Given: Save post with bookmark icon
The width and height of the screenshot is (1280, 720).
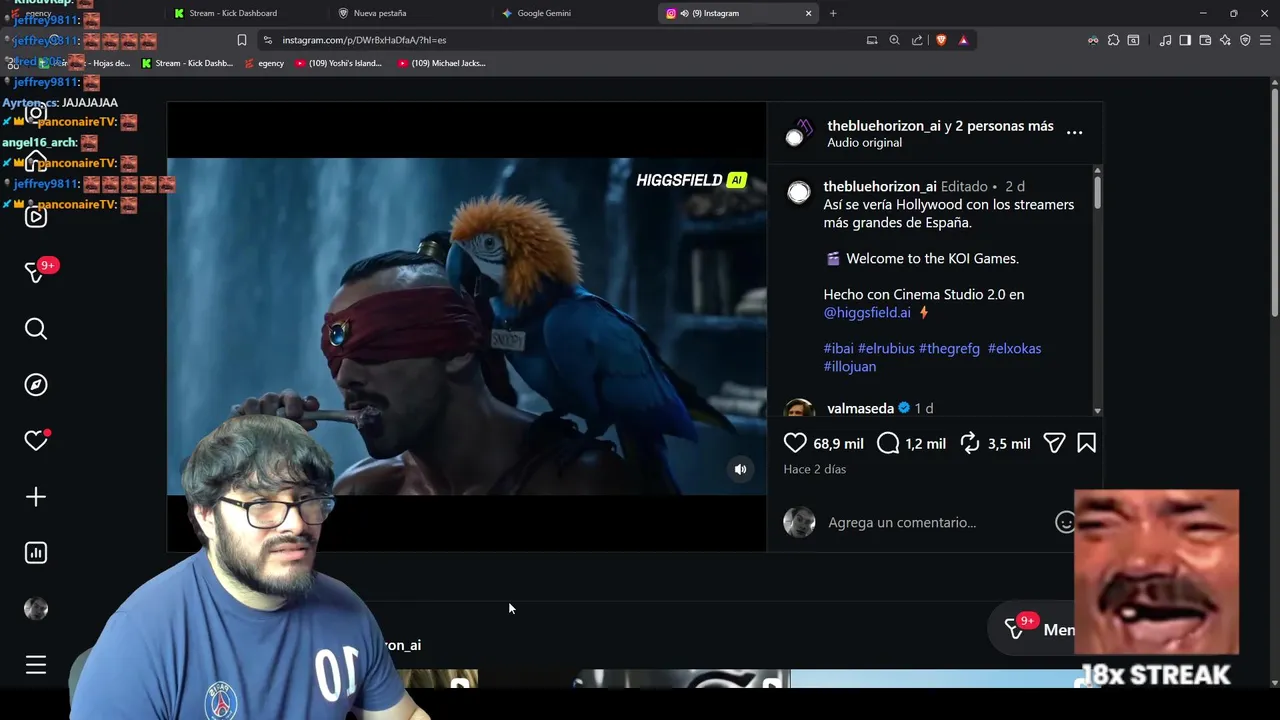Looking at the screenshot, I should [x=1086, y=443].
